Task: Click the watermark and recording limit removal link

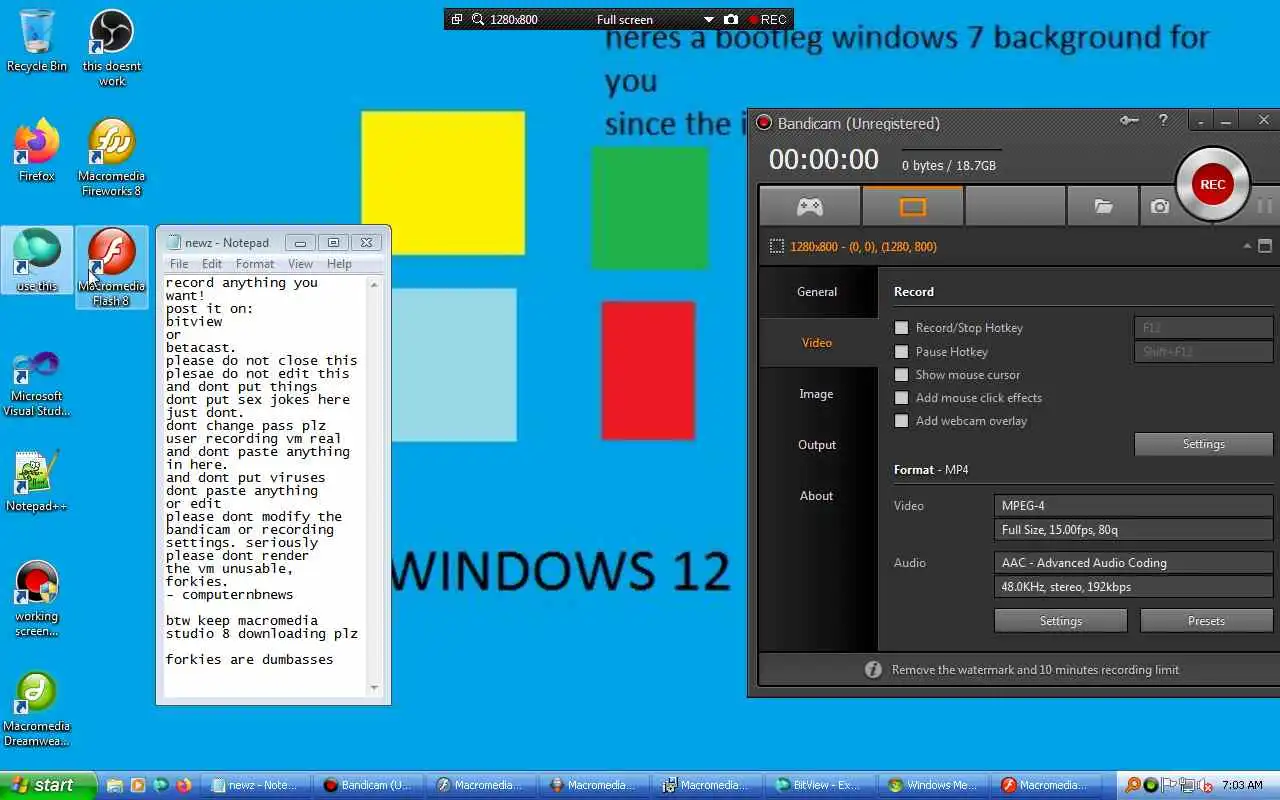Action: coord(1035,670)
